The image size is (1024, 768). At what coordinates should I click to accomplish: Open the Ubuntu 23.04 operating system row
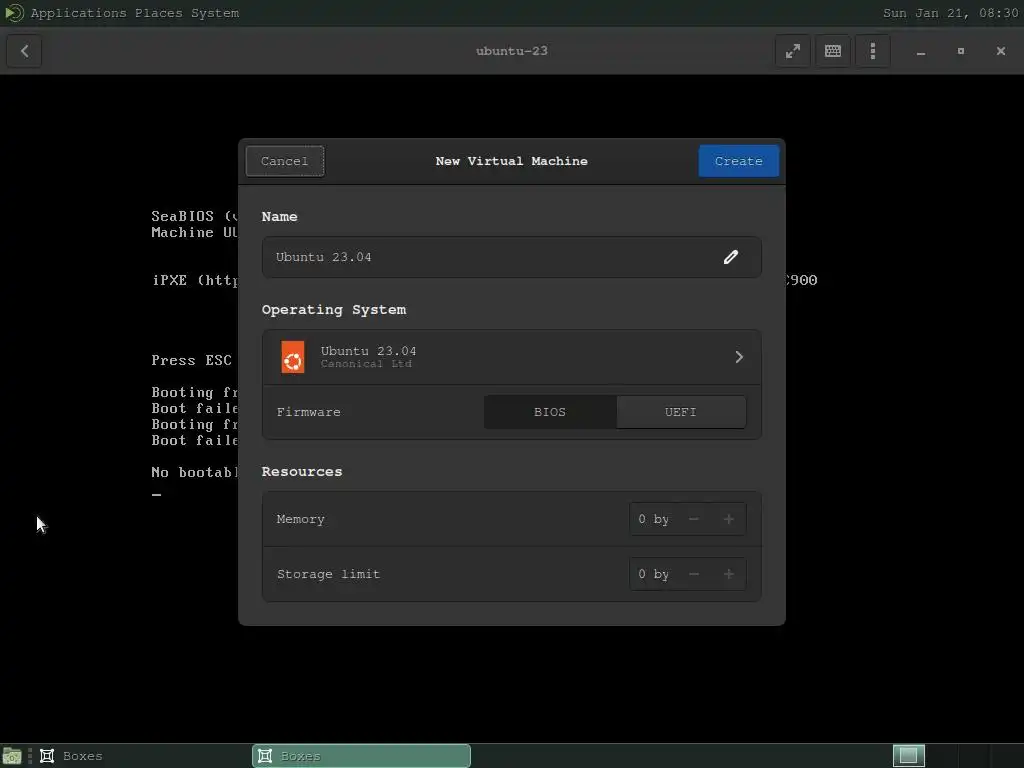pos(512,357)
